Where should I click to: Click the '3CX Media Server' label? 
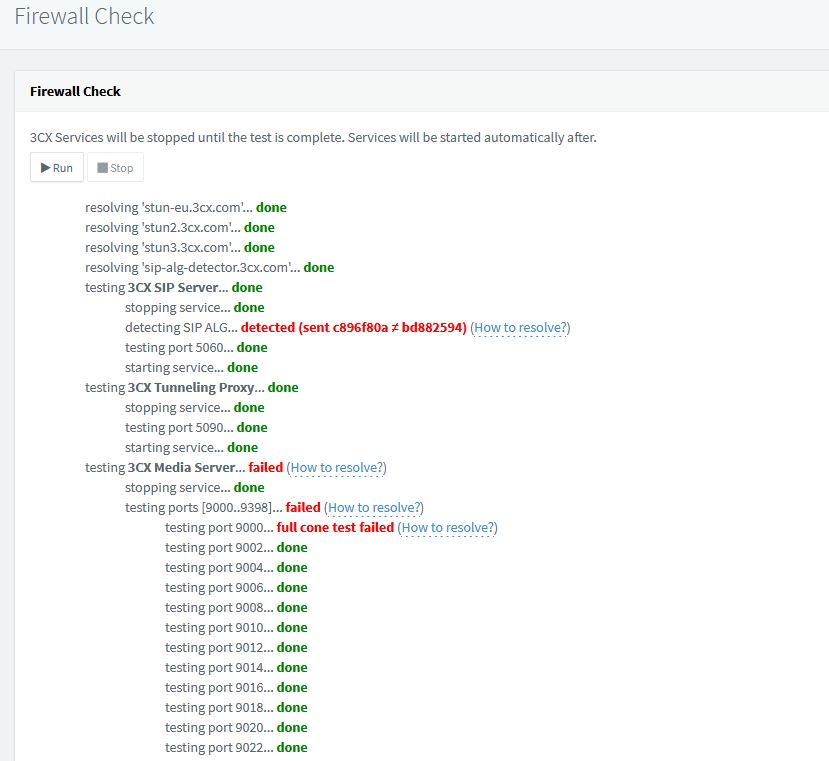coord(186,467)
